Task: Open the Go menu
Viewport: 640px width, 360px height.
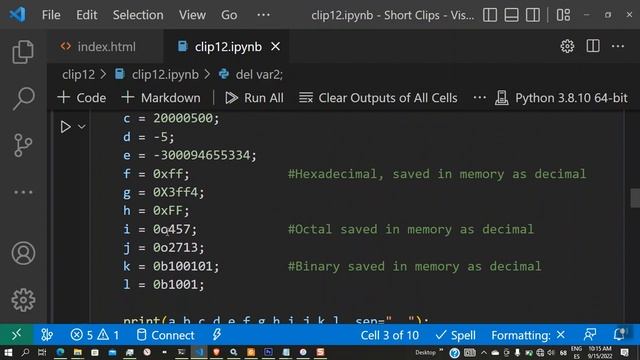Action: tap(229, 15)
